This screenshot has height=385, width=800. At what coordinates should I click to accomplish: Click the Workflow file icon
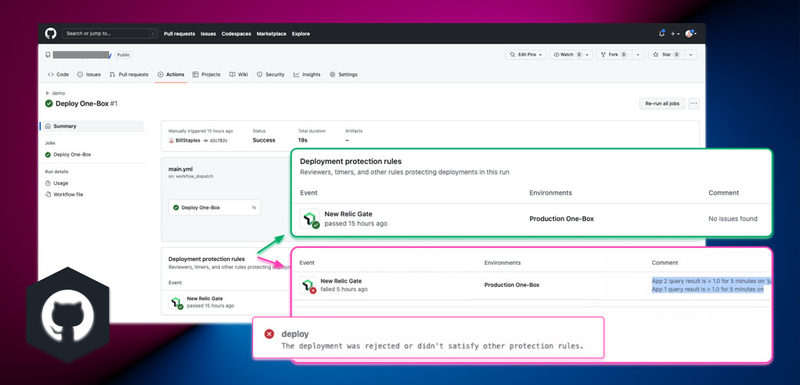[48, 194]
